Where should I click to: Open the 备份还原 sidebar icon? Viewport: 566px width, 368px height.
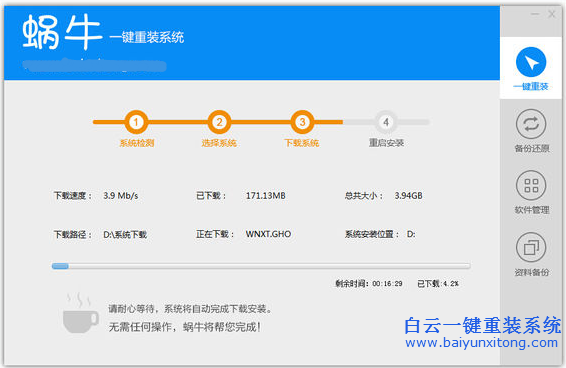[531, 124]
